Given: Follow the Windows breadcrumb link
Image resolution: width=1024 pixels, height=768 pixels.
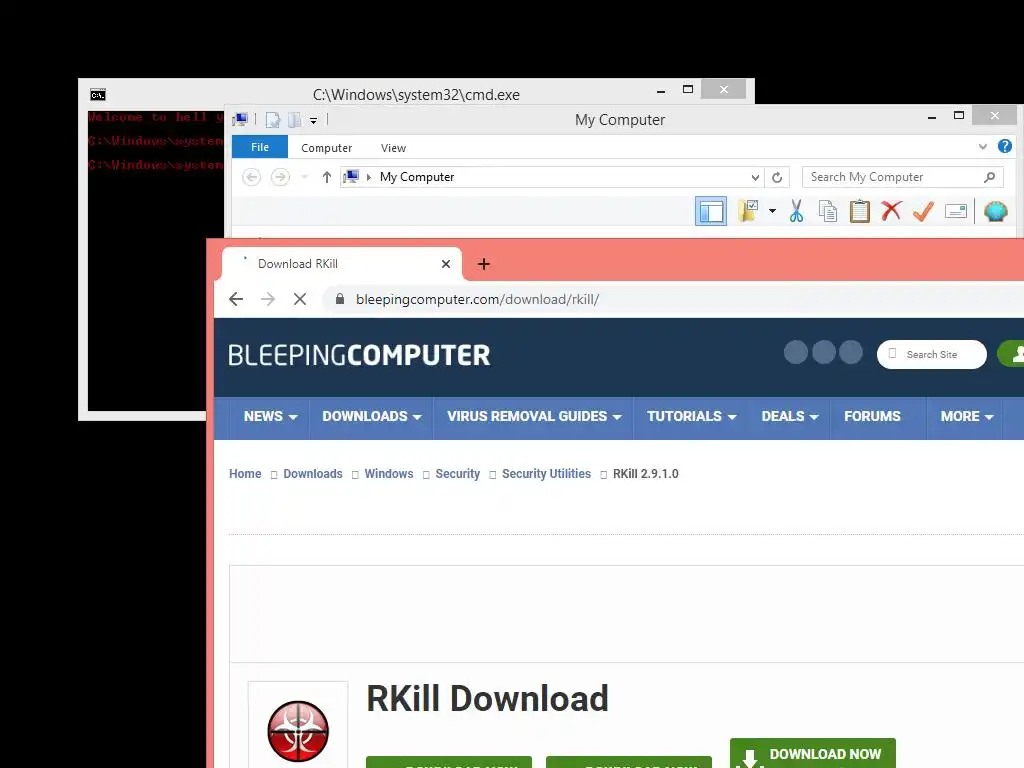Looking at the screenshot, I should 389,473.
